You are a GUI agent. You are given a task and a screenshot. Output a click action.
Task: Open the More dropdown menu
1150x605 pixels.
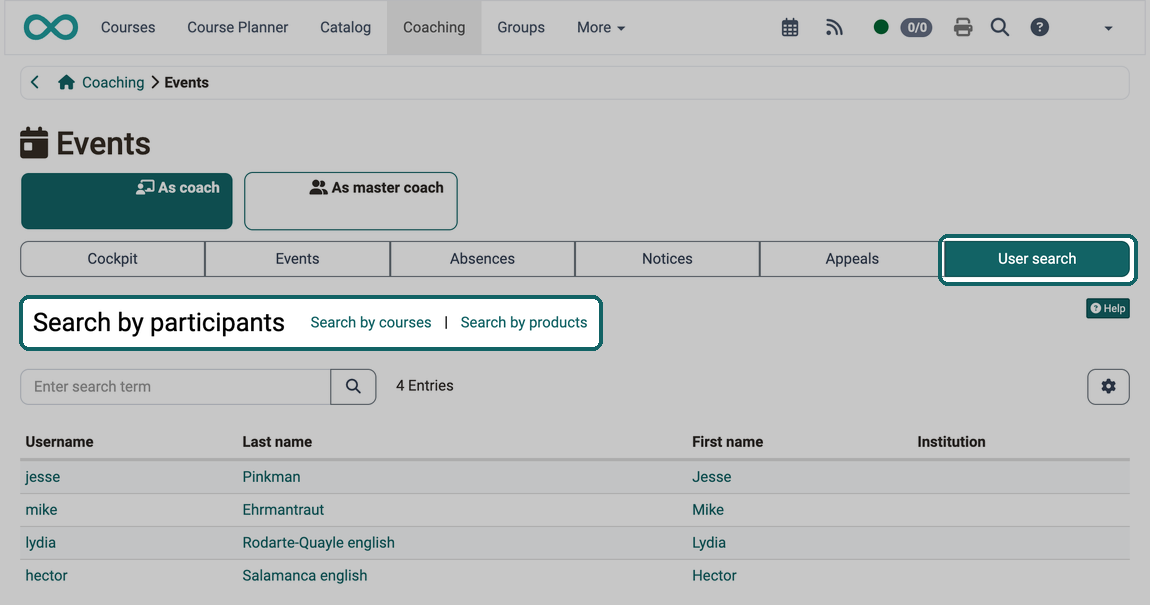[601, 28]
